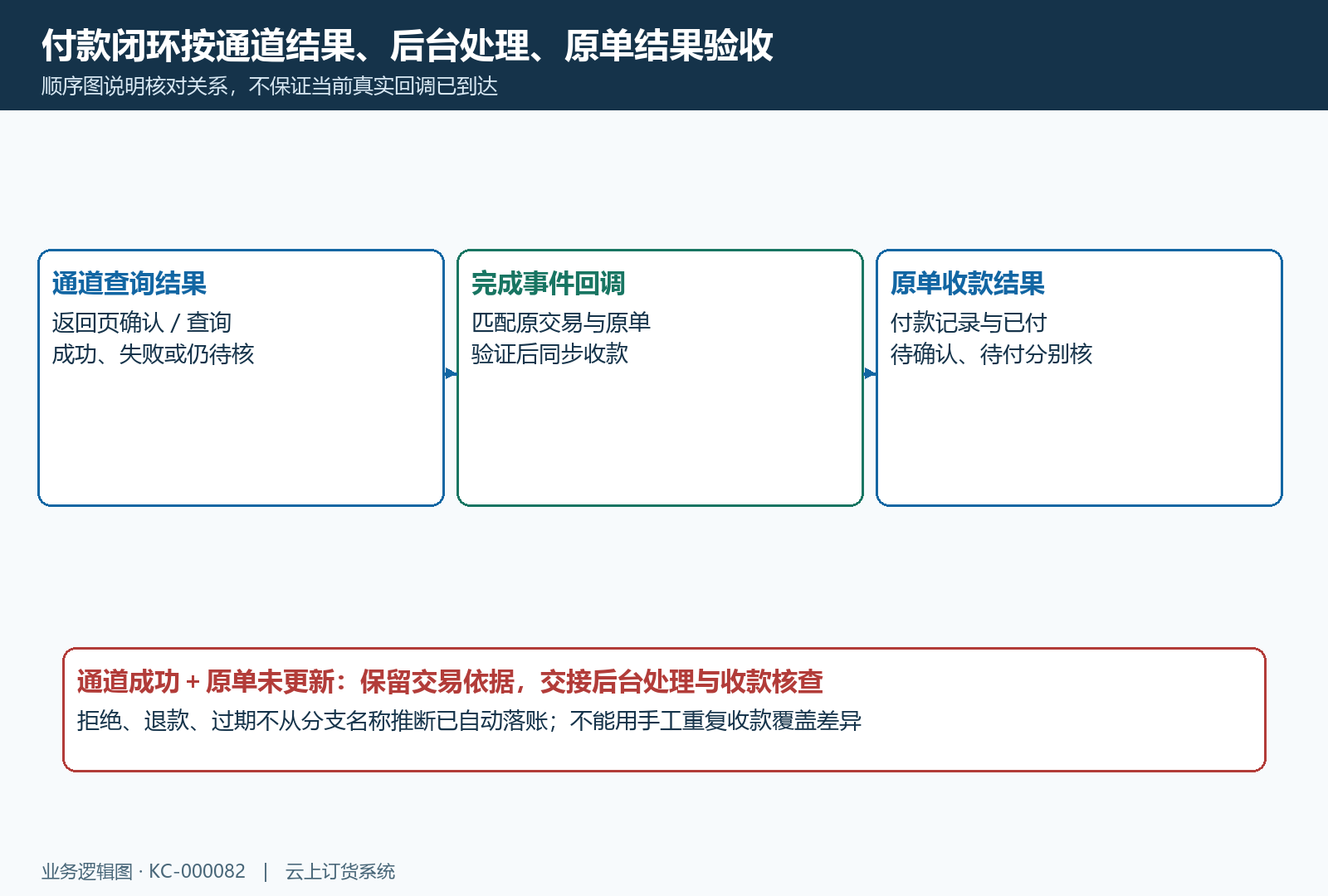The width and height of the screenshot is (1328, 896).
Task: Click the line 验证后同步收款
Action: [550, 353]
